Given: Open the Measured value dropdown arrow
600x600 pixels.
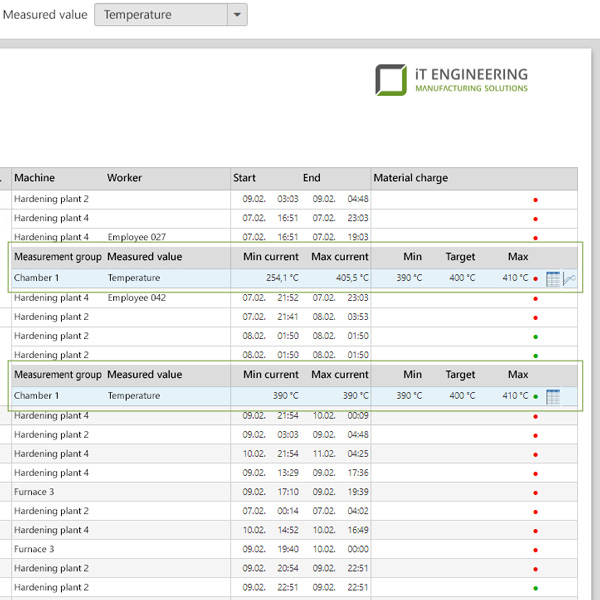Looking at the screenshot, I should (x=236, y=15).
